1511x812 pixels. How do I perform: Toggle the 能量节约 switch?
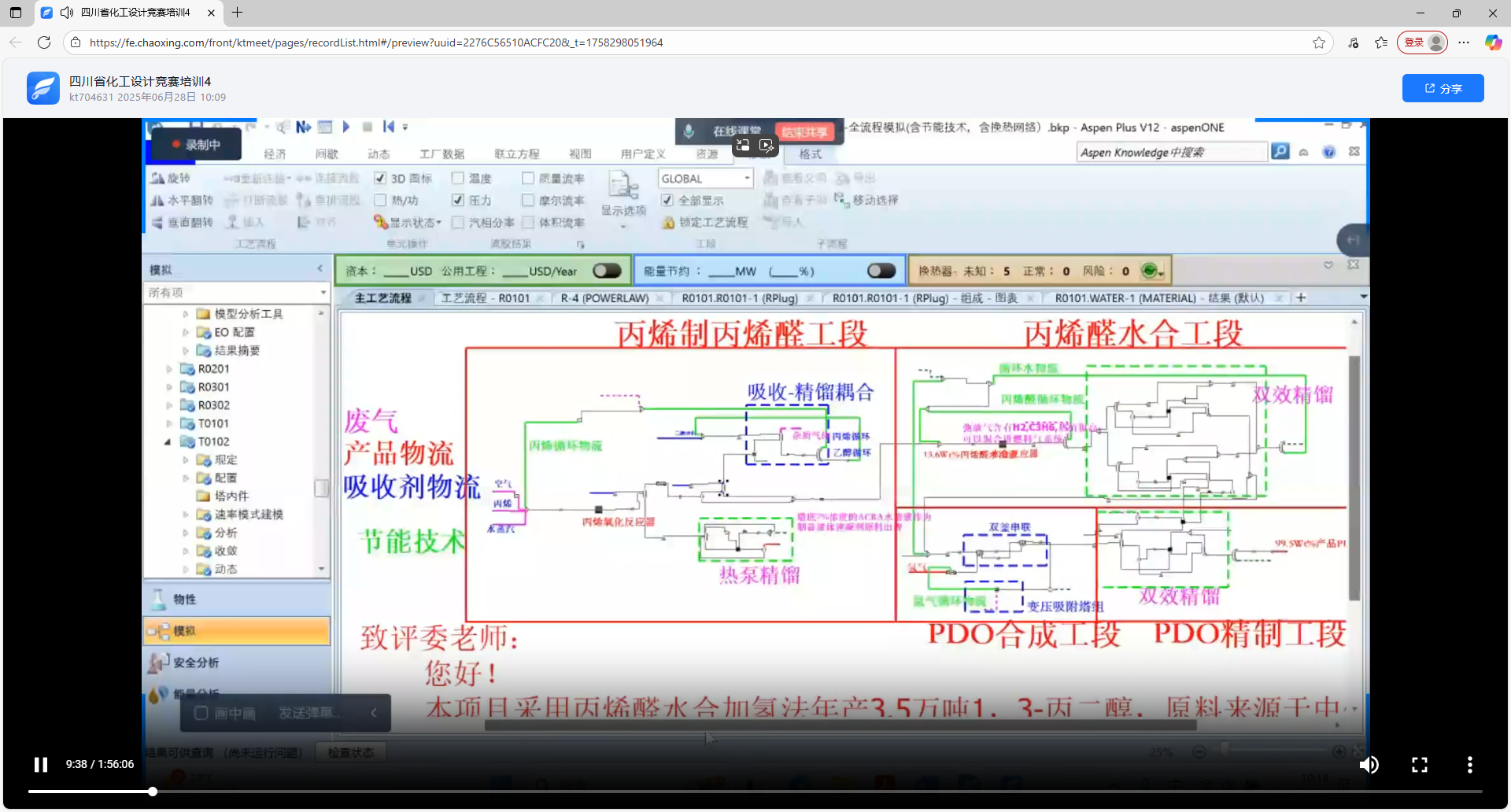tap(881, 271)
